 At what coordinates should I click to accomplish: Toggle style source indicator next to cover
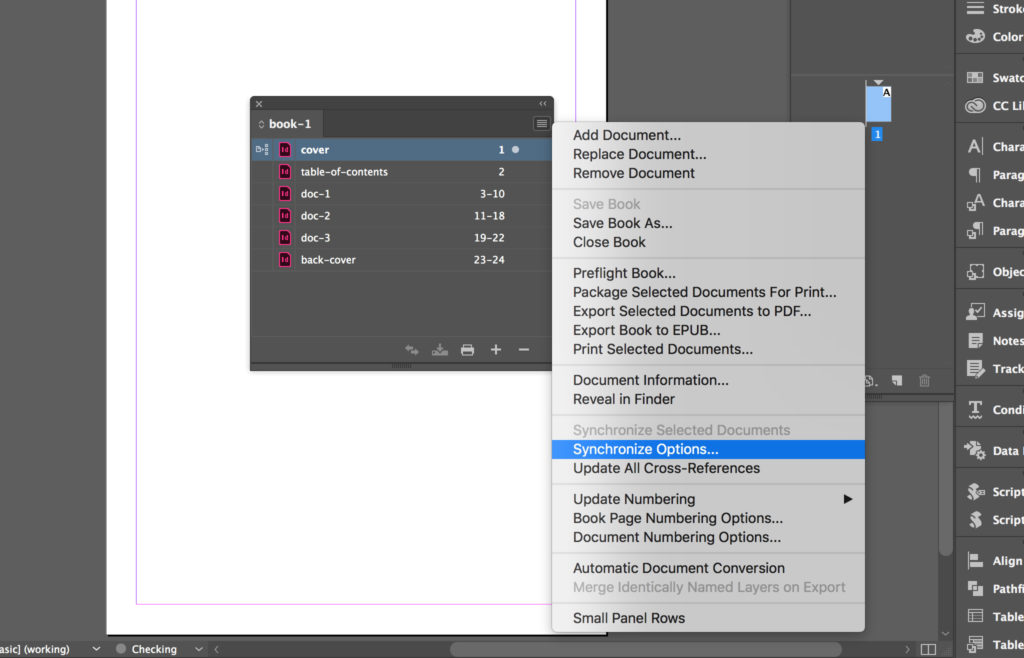pos(262,149)
